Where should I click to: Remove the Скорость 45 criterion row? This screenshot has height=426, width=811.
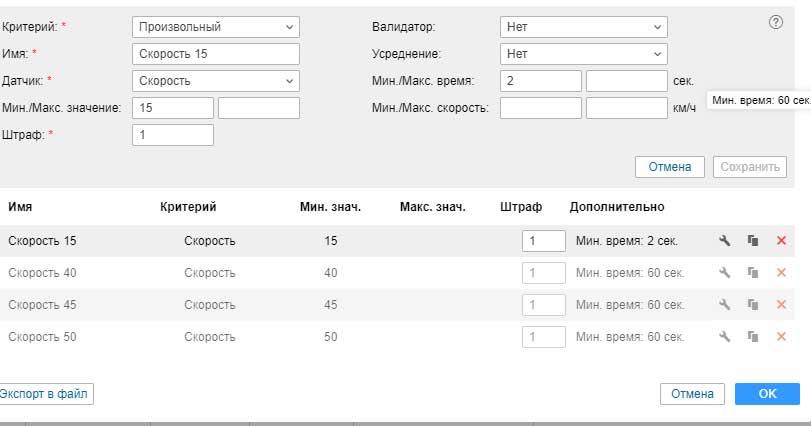pos(781,305)
